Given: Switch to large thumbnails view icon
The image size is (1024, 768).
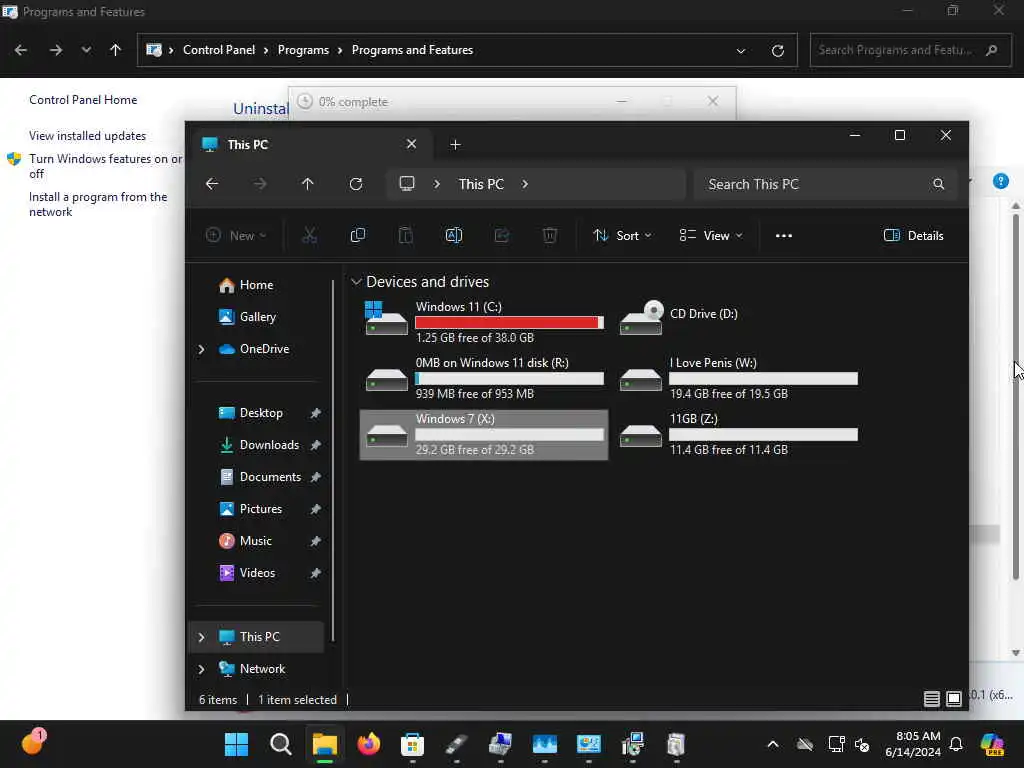Looking at the screenshot, I should click(x=954, y=699).
